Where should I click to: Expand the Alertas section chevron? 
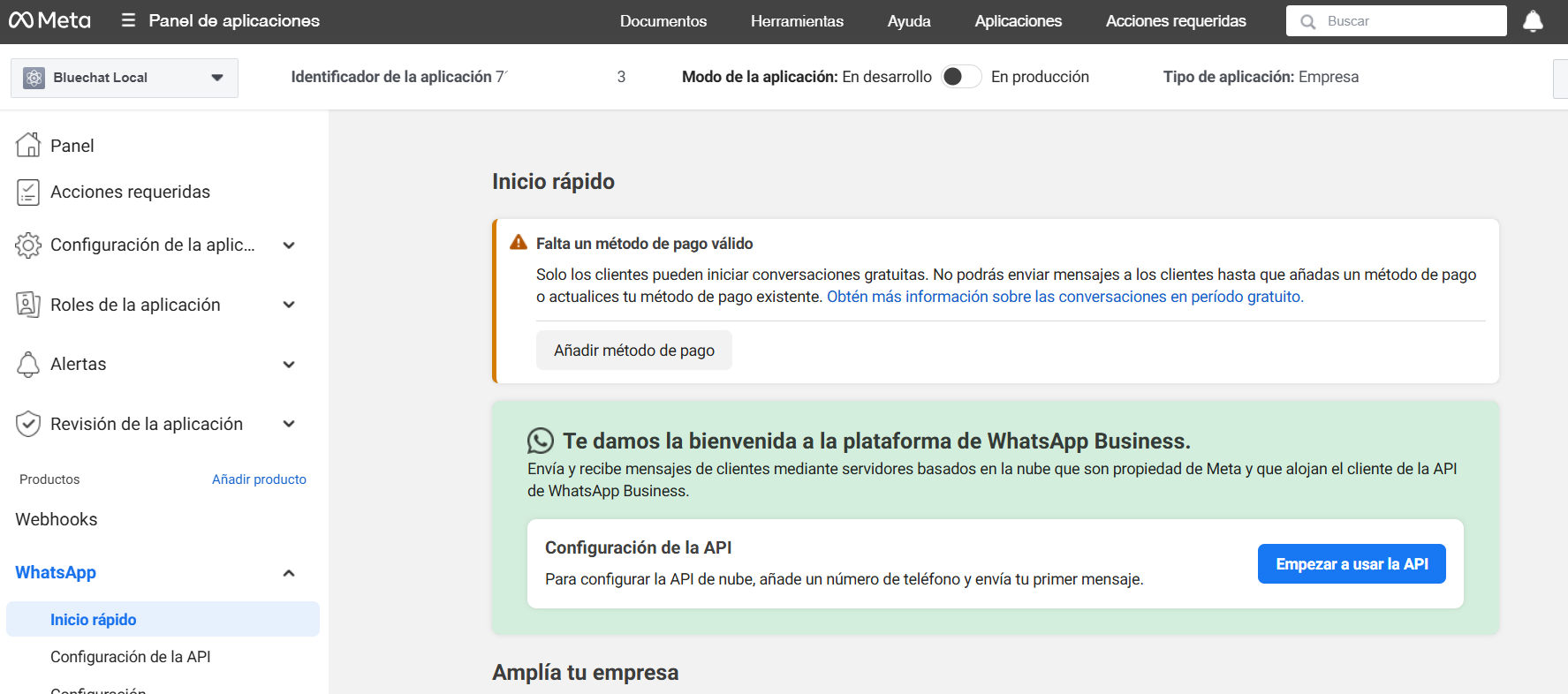click(289, 365)
